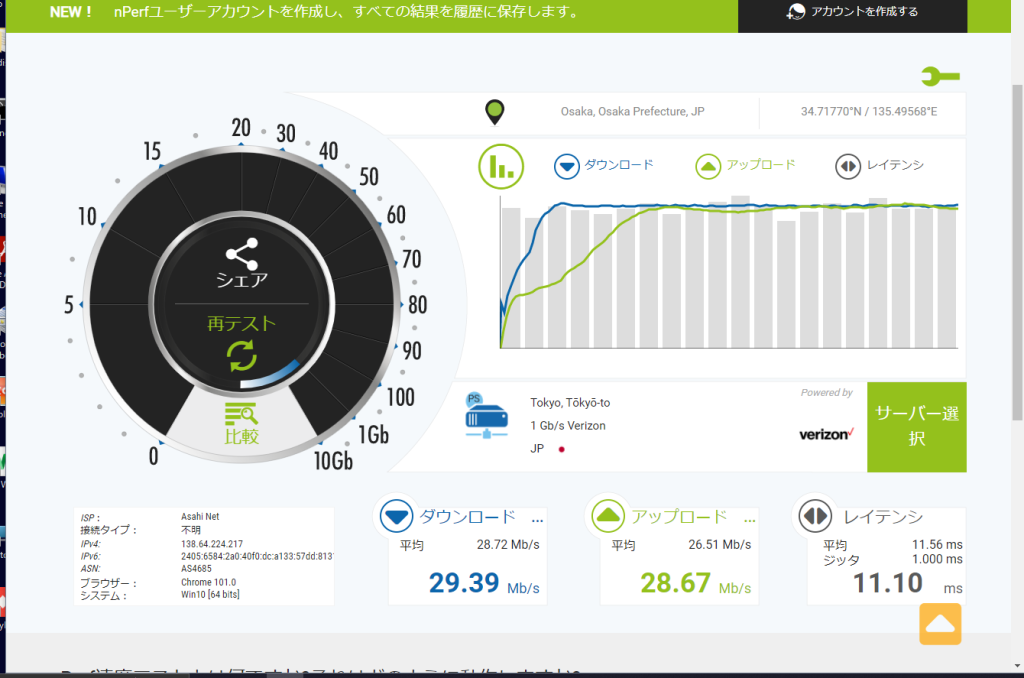
Task: Toggle the アップロード graph legend
Action: (746, 166)
